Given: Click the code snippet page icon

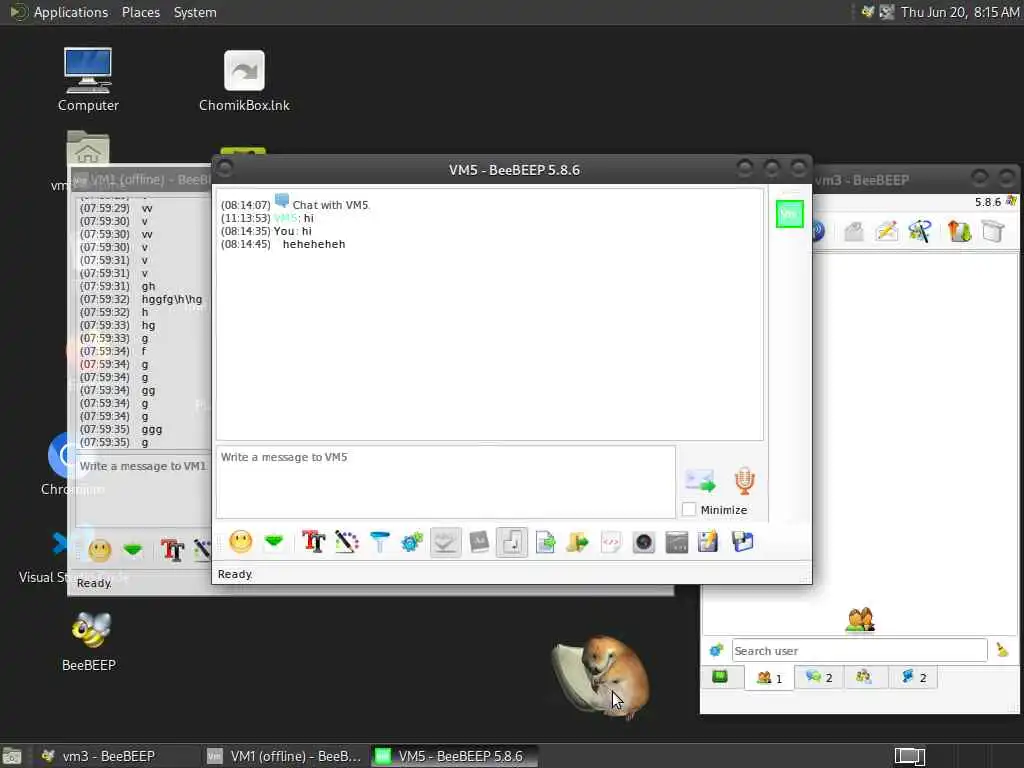Looking at the screenshot, I should [611, 542].
